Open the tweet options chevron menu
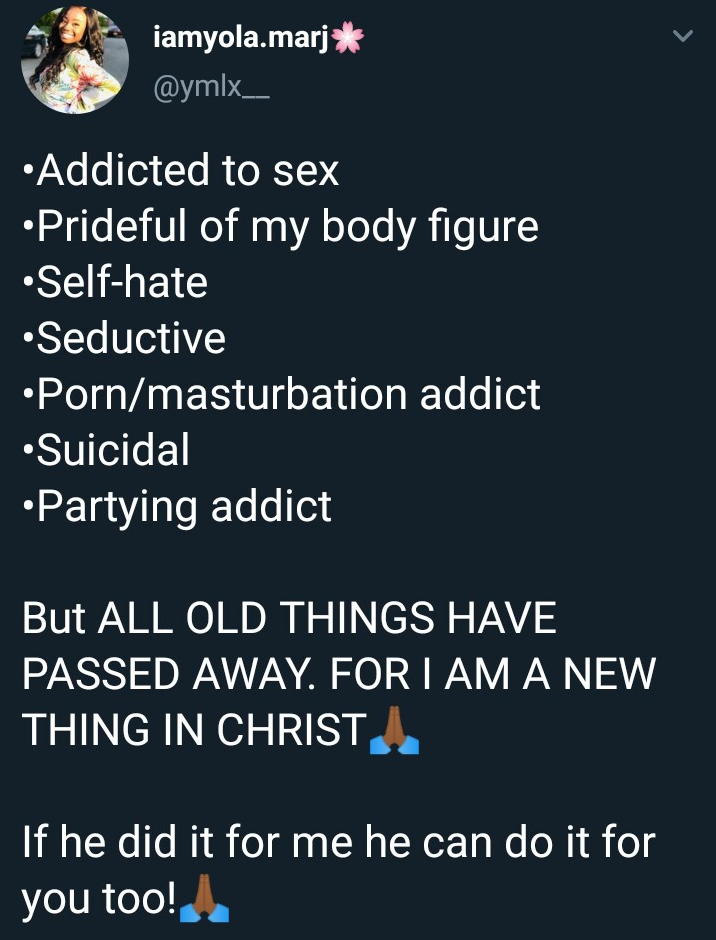Image resolution: width=716 pixels, height=940 pixels. pyautogui.click(x=683, y=37)
